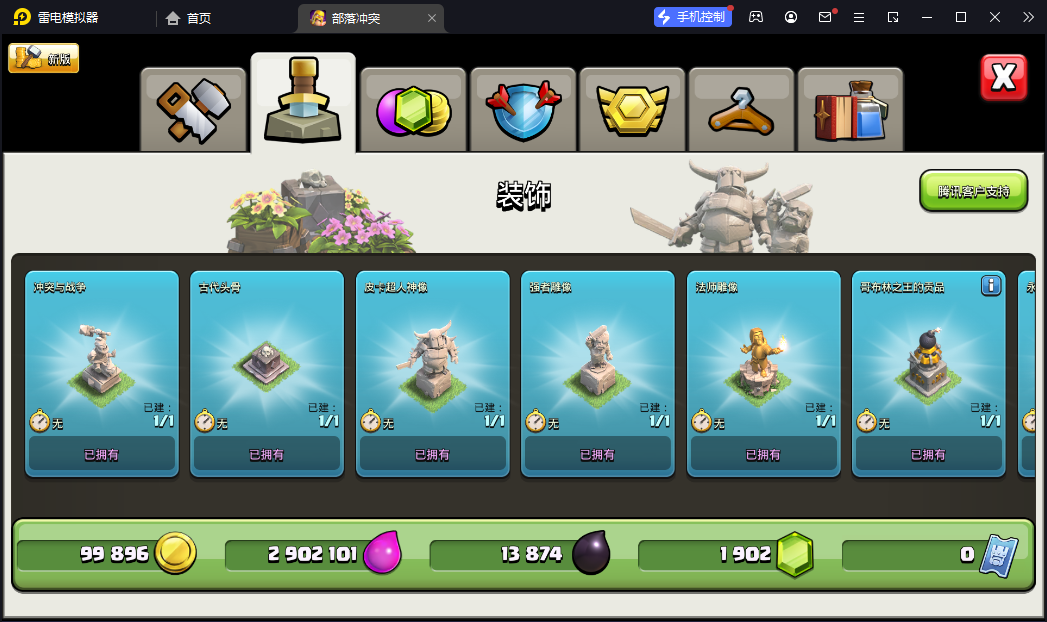Viewport: 1047px width, 622px height.
Task: Open the magic book and potion tab
Action: pos(851,110)
